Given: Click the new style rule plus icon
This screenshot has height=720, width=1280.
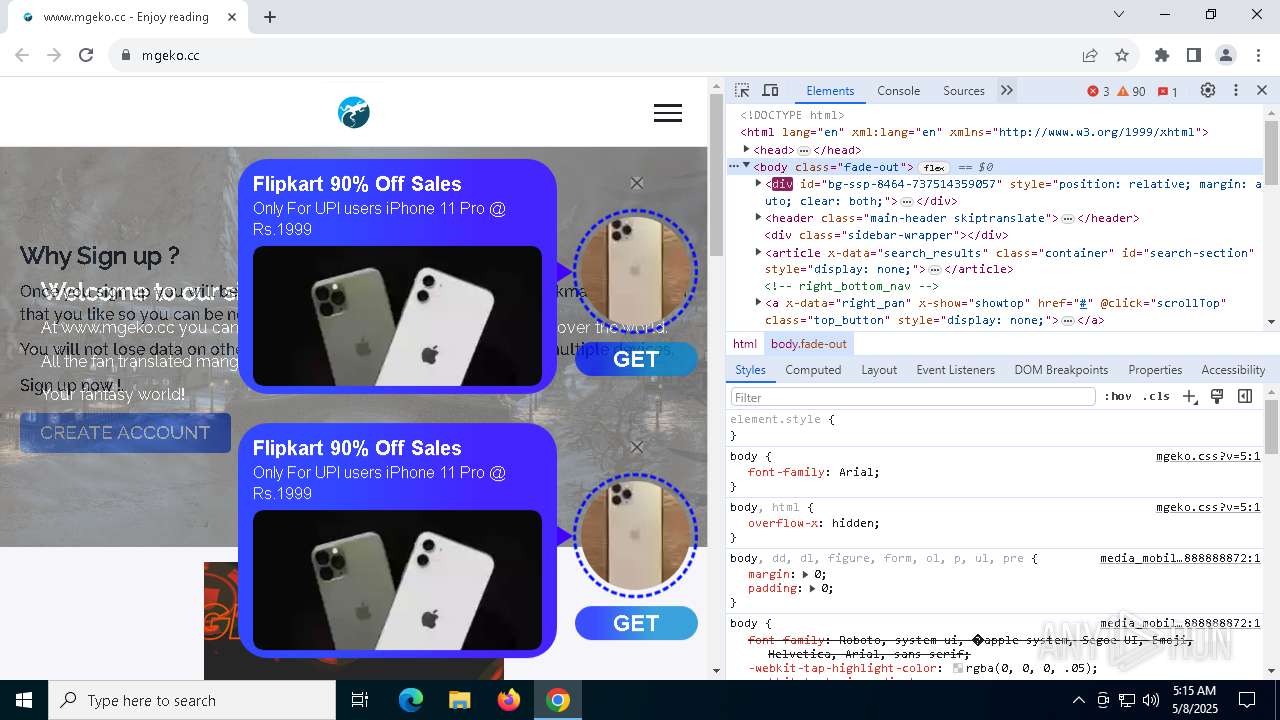Looking at the screenshot, I should pos(1189,397).
